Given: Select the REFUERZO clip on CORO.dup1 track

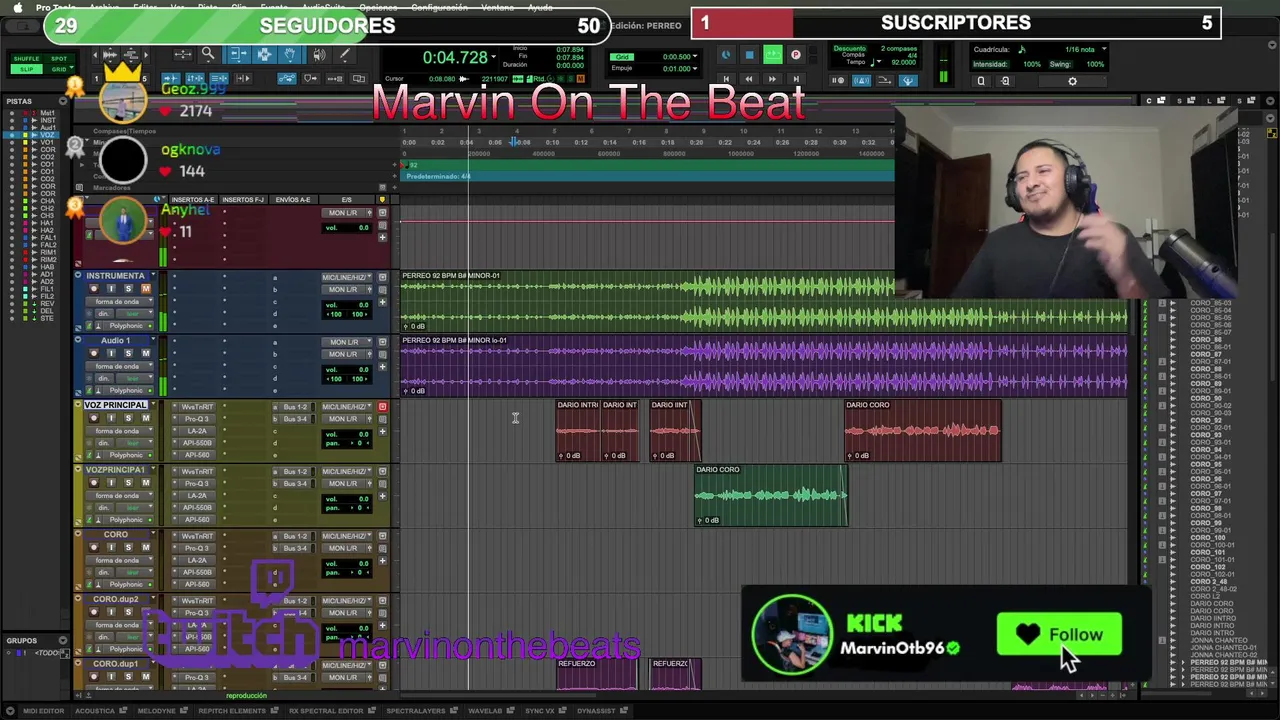Looking at the screenshot, I should tap(596, 674).
